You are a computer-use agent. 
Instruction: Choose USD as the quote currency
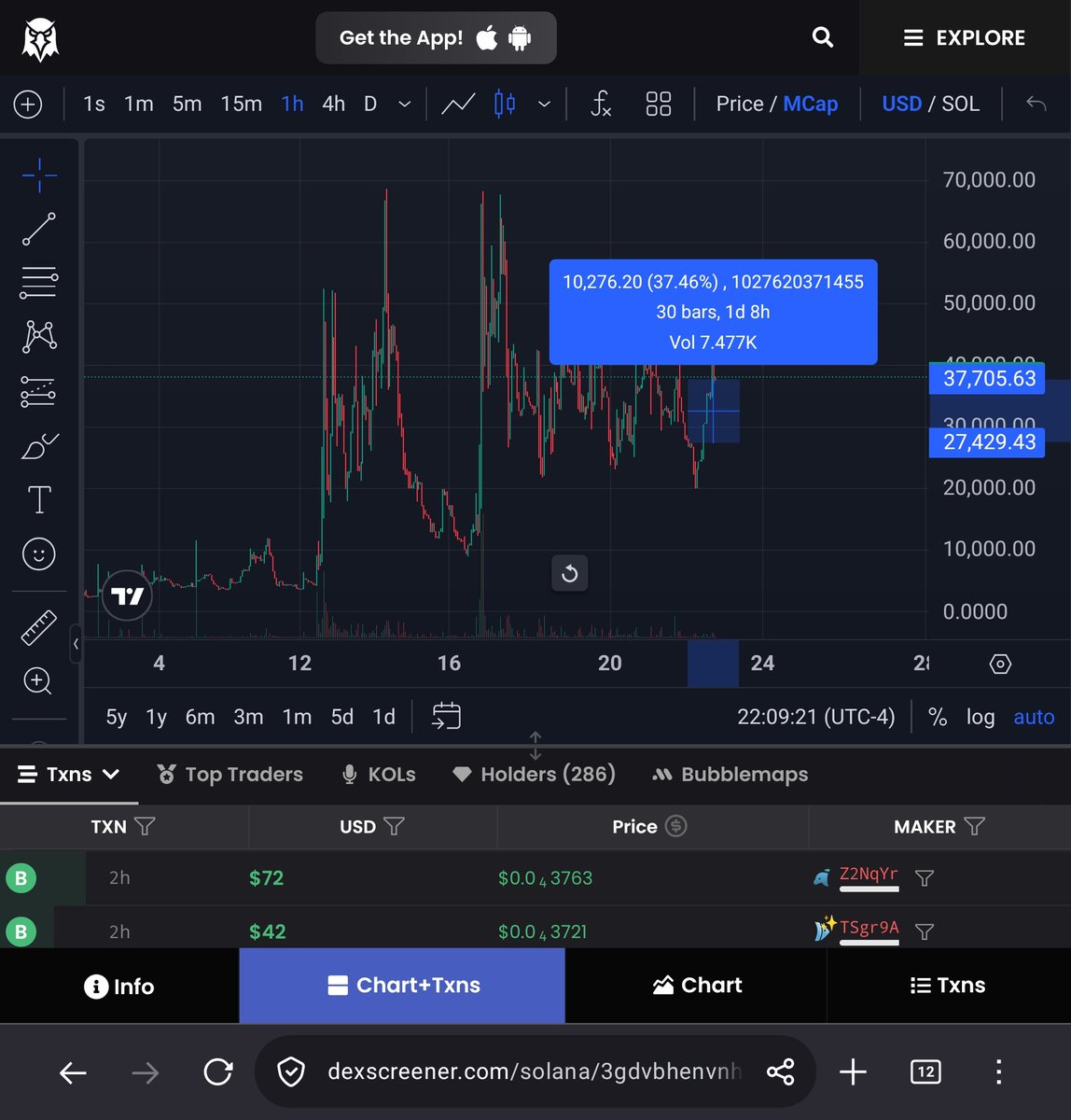click(901, 104)
